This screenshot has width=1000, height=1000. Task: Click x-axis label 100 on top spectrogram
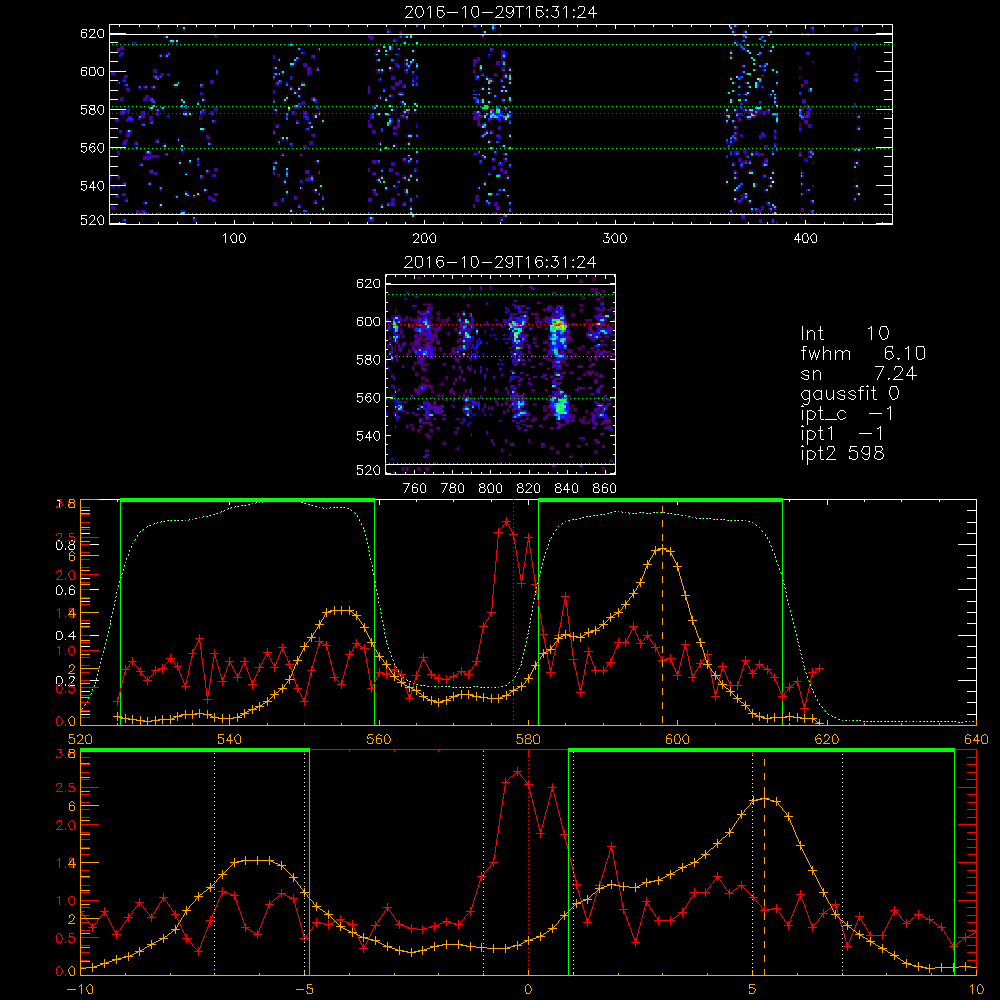pyautogui.click(x=233, y=239)
